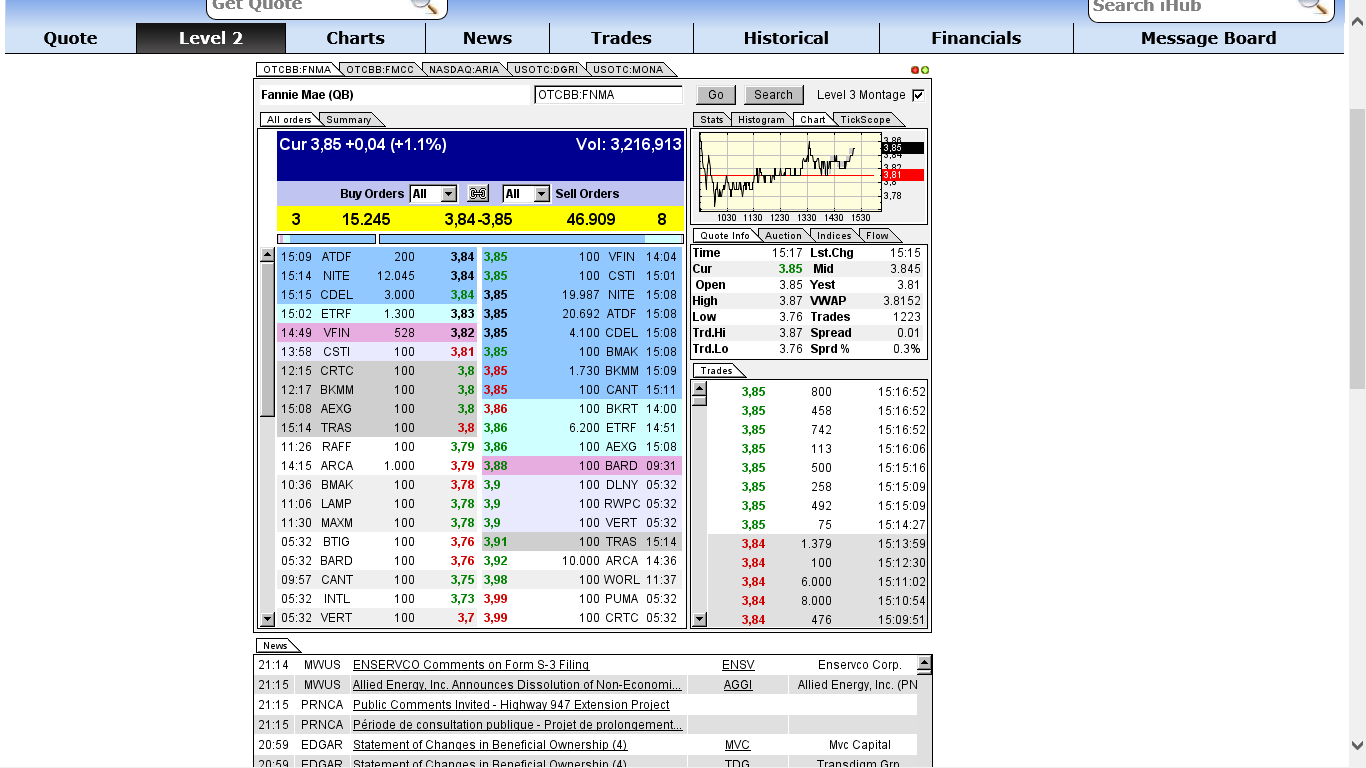Click the Get Quote magnifier icon
Viewport: 1366px width, 768px height.
[x=425, y=5]
